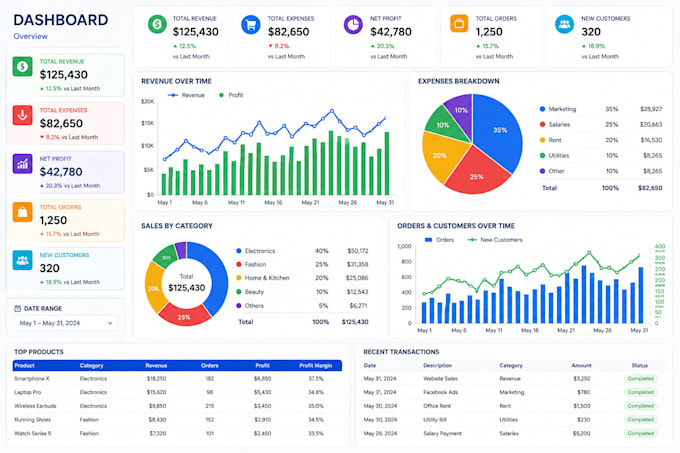Select the Wireless Earbuds product row
This screenshot has width=680, height=453.
(x=177, y=406)
